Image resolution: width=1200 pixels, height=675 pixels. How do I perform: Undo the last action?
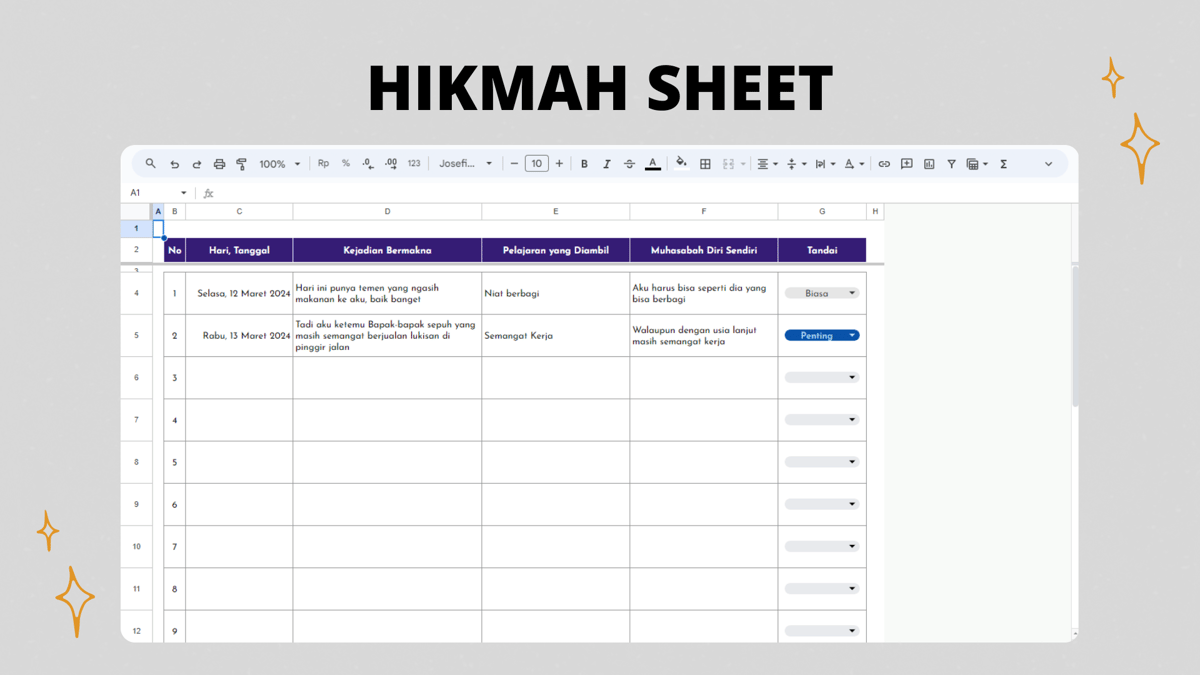[x=174, y=164]
